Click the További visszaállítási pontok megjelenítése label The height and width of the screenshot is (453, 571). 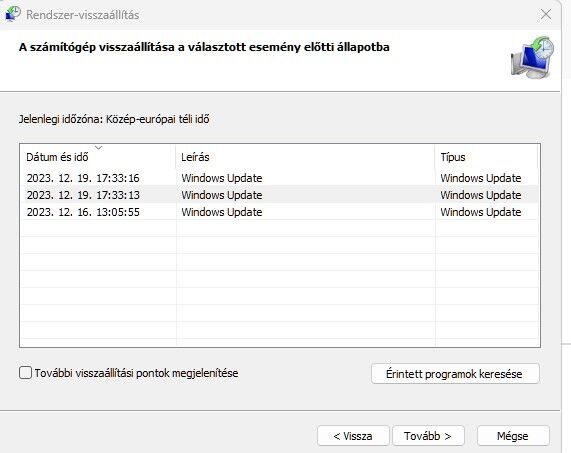tap(136, 373)
